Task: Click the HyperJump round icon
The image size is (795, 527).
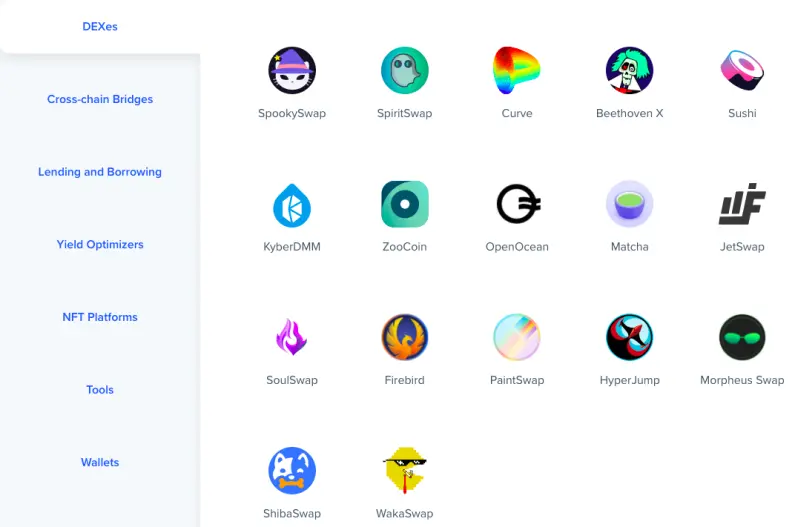Action: pyautogui.click(x=629, y=337)
